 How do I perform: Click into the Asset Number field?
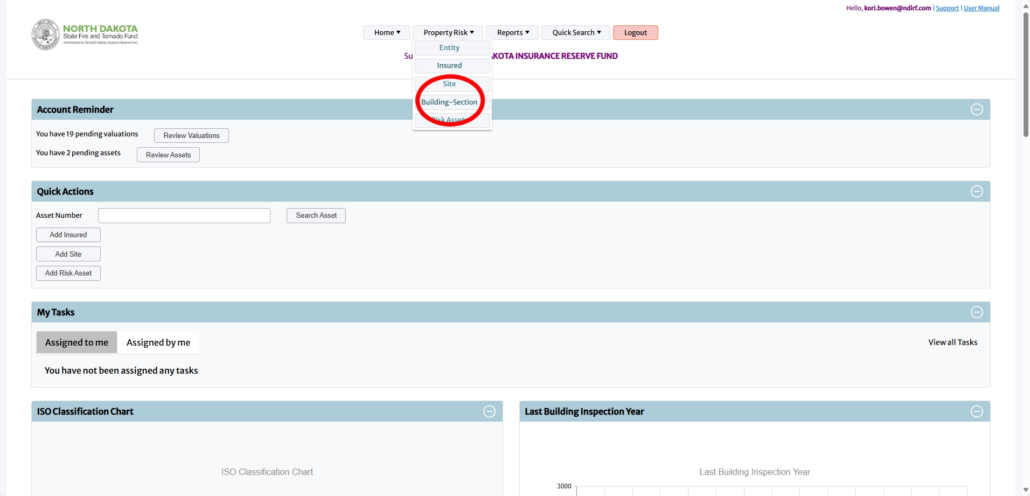click(x=184, y=215)
